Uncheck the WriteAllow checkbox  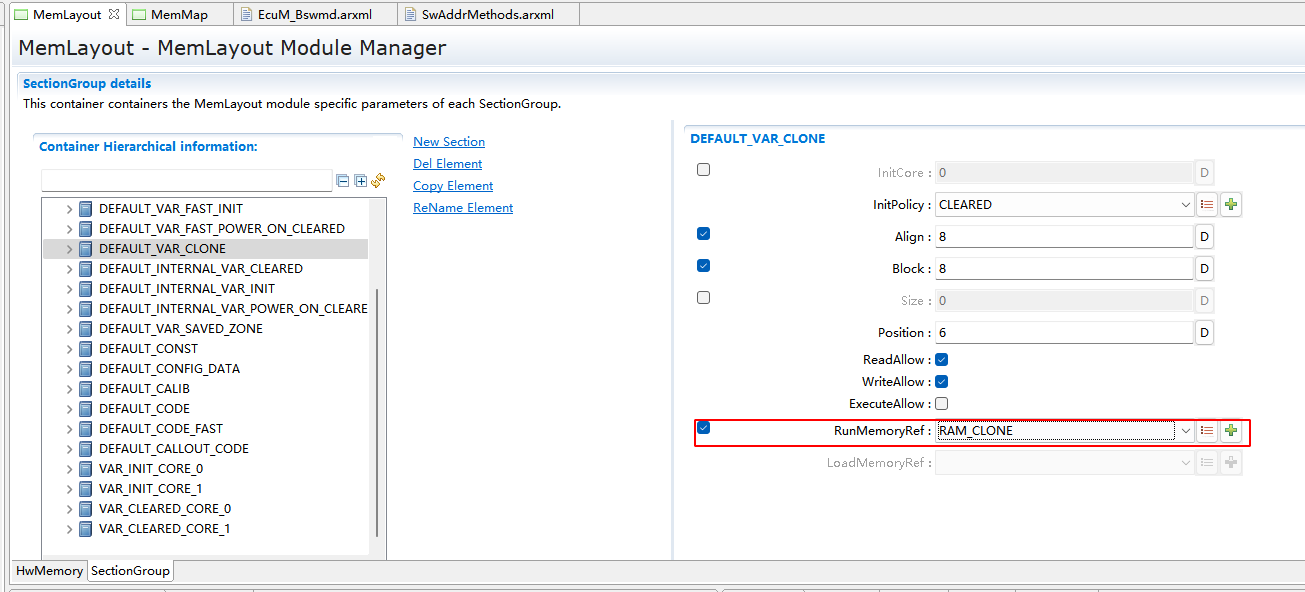(x=941, y=382)
